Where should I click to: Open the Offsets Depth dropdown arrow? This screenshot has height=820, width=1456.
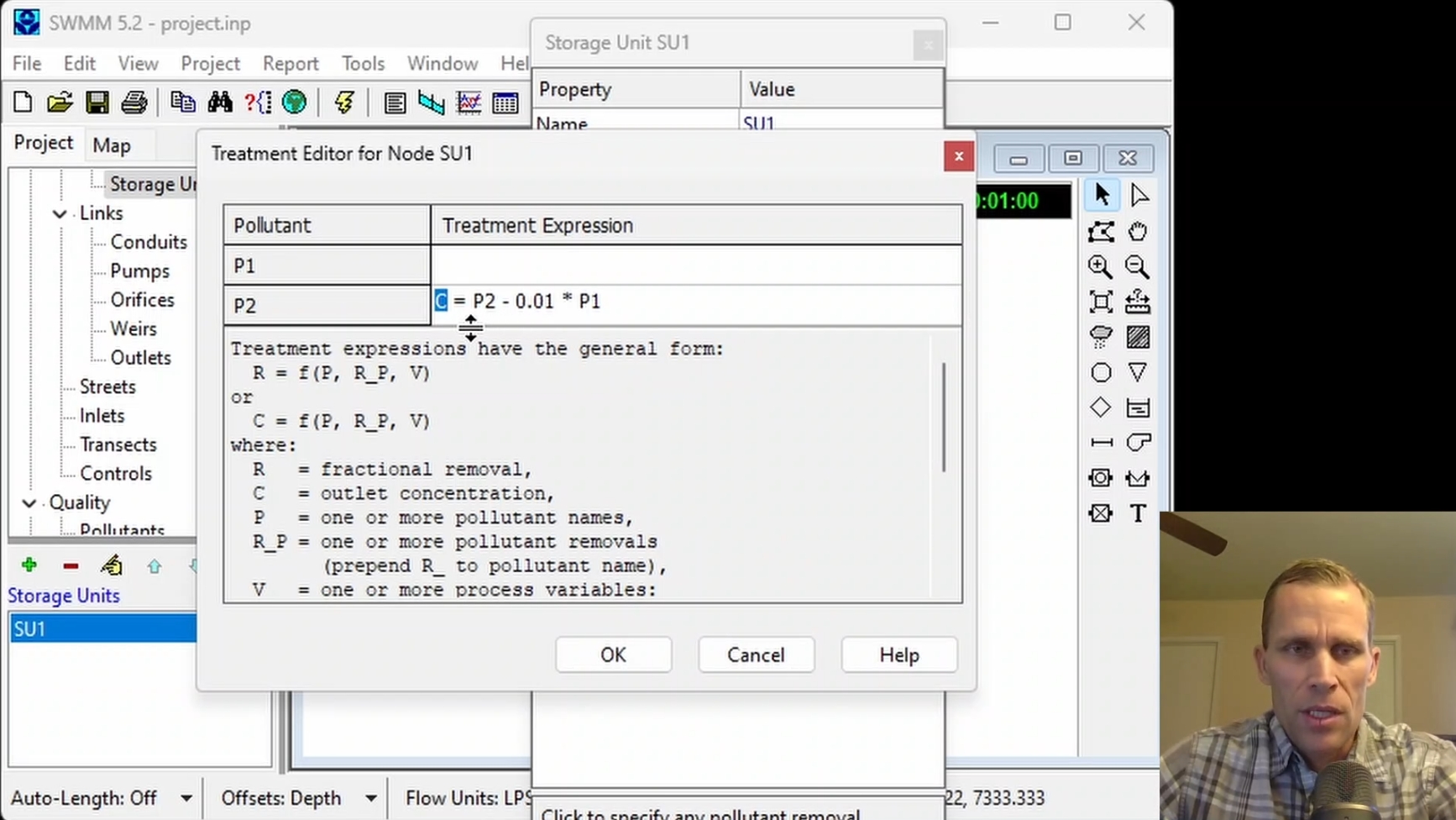coord(370,798)
